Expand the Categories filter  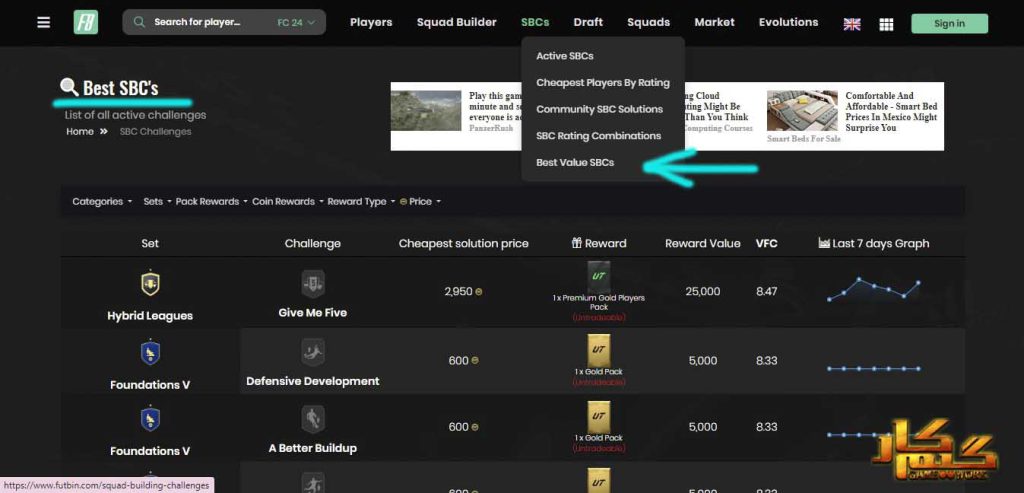(x=102, y=202)
